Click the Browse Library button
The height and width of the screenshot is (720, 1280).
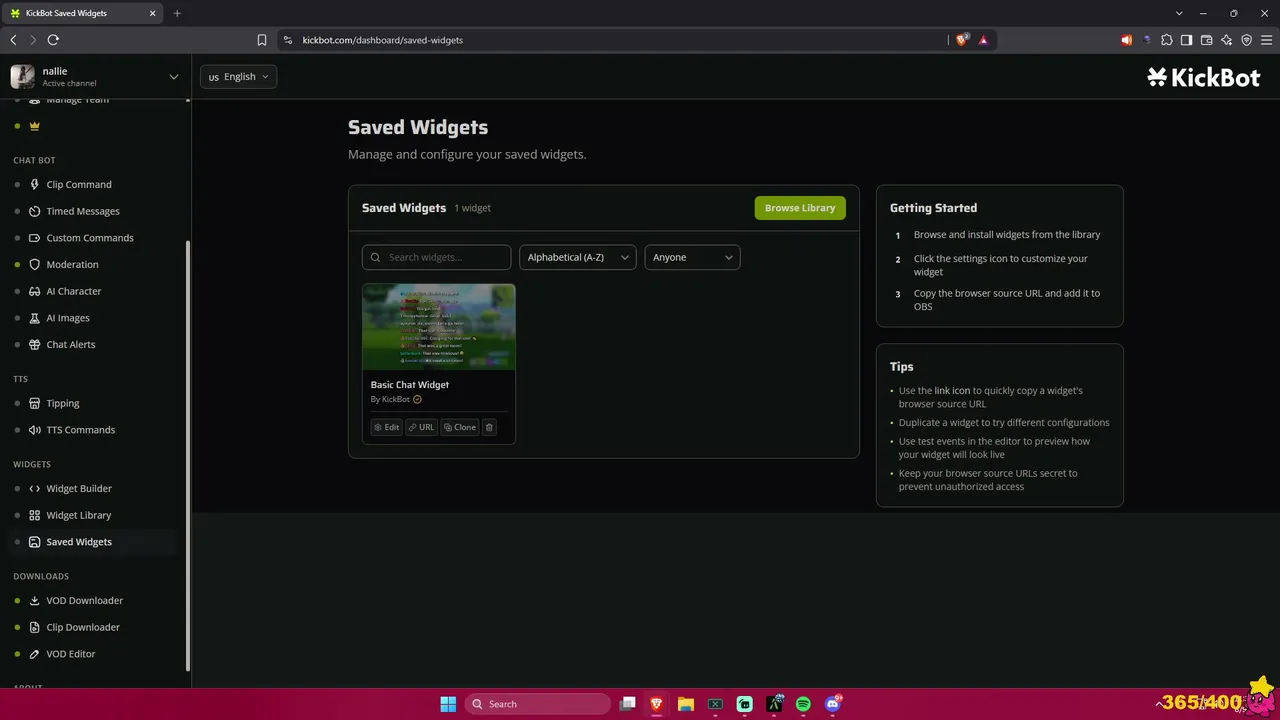coord(800,208)
